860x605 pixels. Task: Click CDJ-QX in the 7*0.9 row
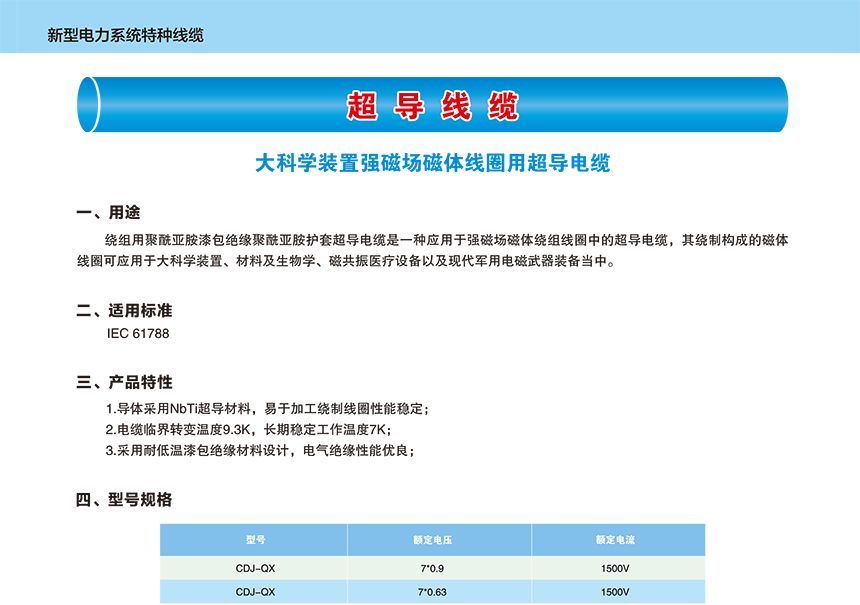point(255,567)
